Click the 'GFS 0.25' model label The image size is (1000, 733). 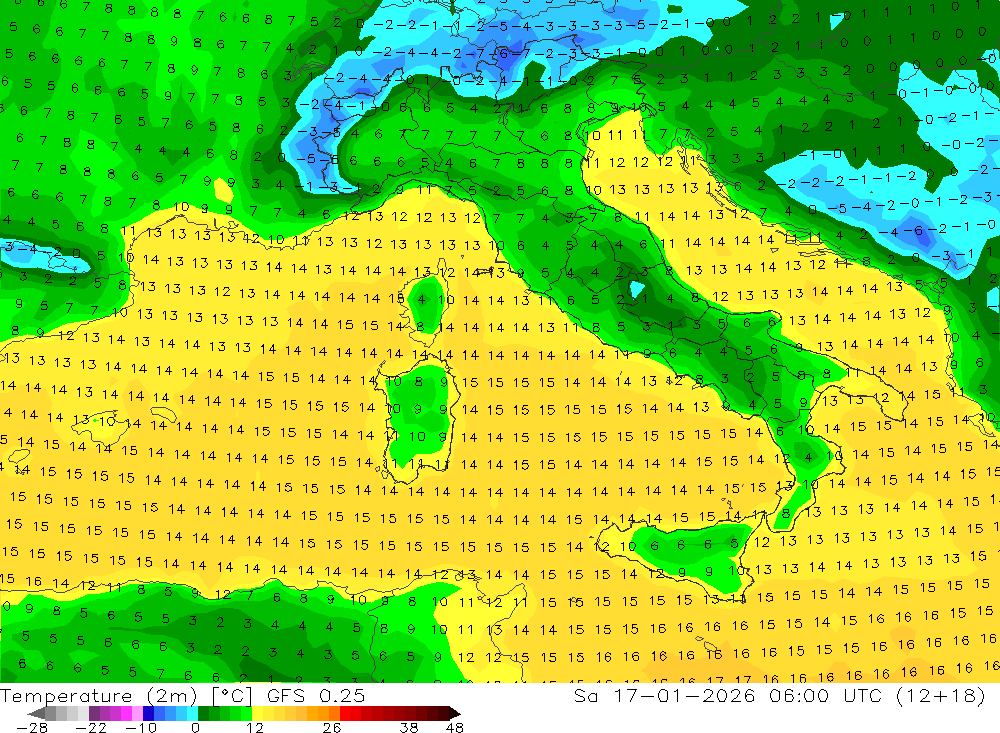pyautogui.click(x=316, y=696)
